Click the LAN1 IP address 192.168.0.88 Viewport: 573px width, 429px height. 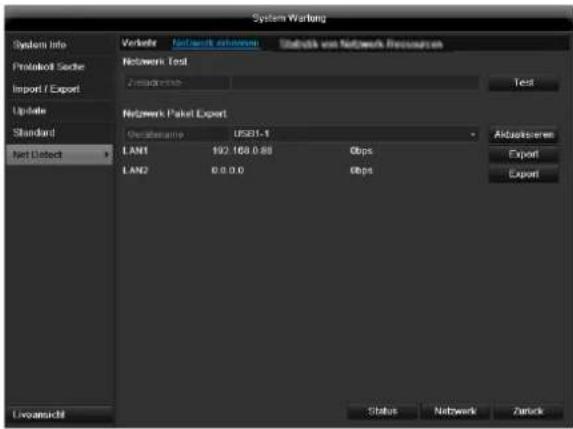242,151
